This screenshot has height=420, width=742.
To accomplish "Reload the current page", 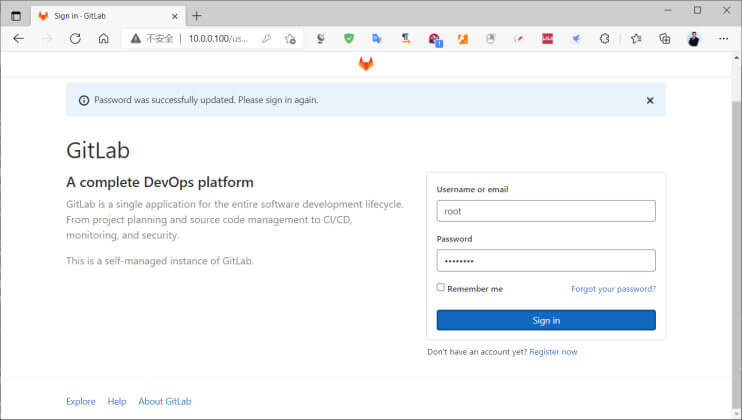I will [75, 39].
